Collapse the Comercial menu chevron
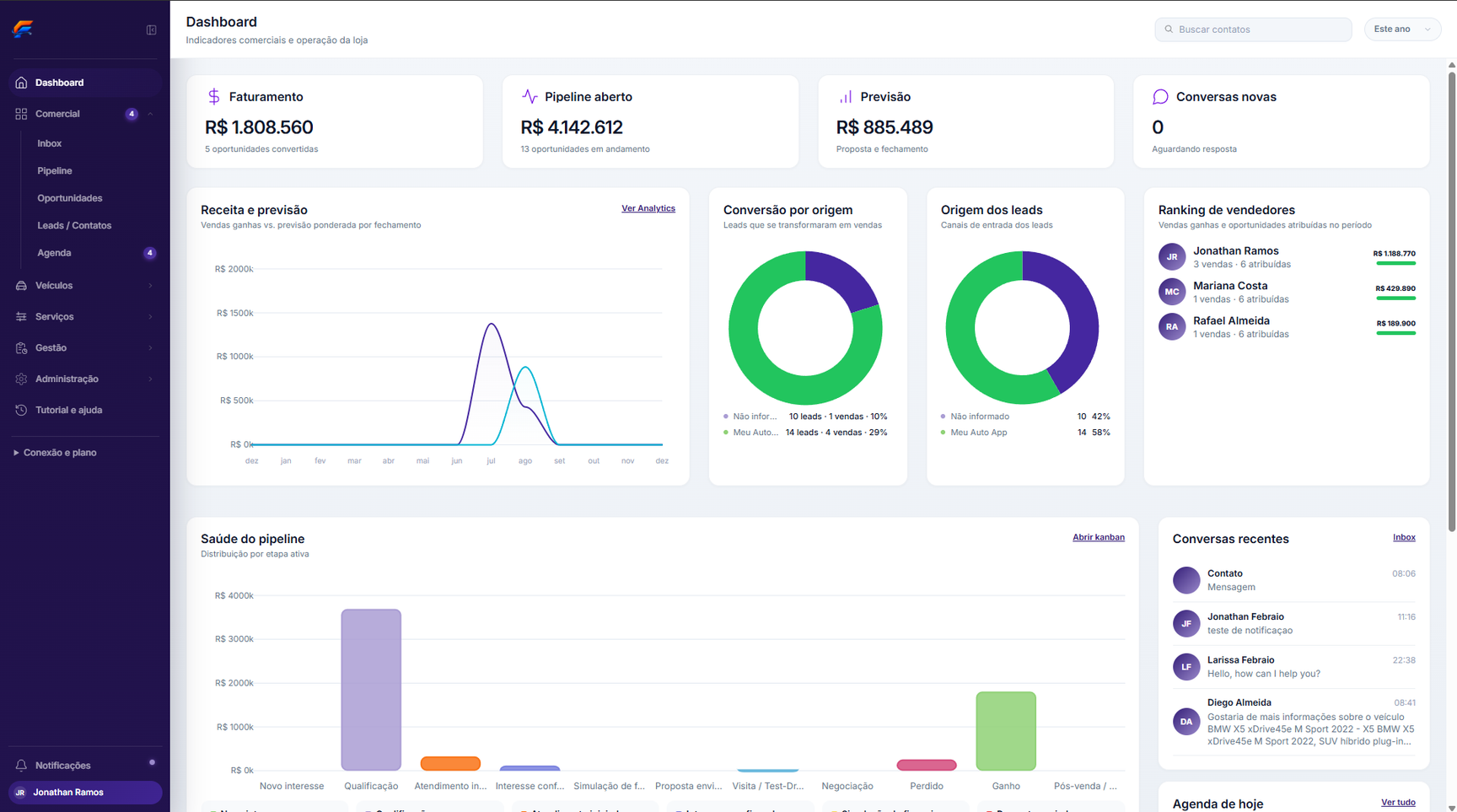1457x812 pixels. (151, 114)
